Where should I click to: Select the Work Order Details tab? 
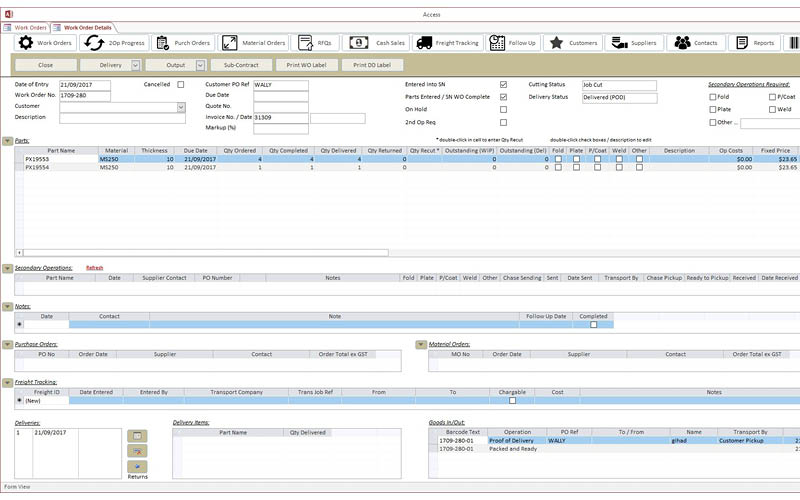pos(83,28)
